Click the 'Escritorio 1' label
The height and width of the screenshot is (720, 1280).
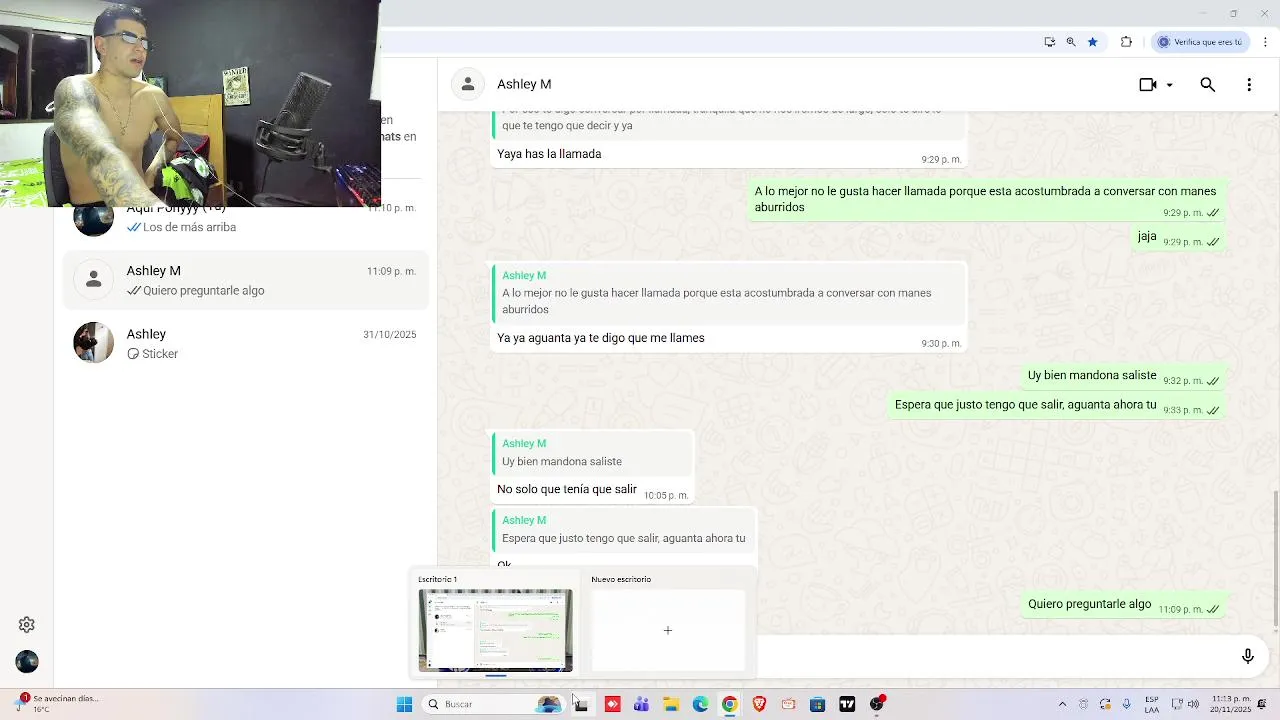pos(438,579)
